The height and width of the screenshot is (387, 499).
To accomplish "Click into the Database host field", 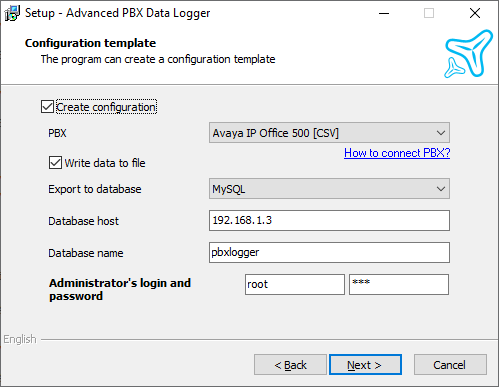I will (x=329, y=220).
